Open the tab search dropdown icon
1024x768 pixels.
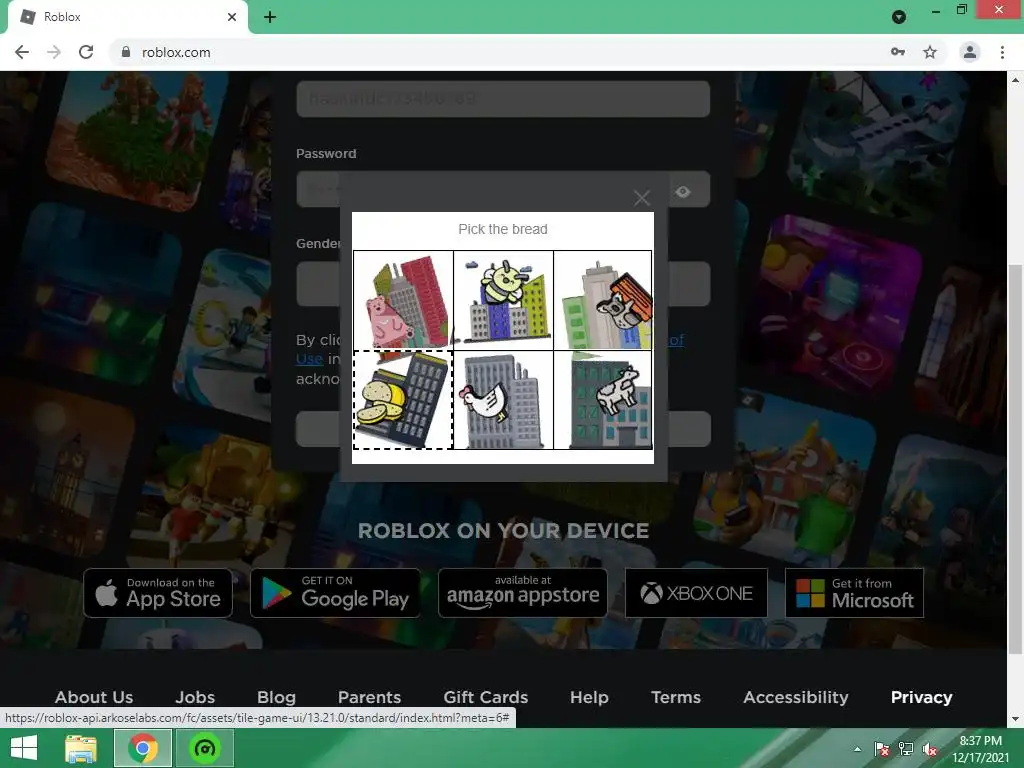point(899,17)
